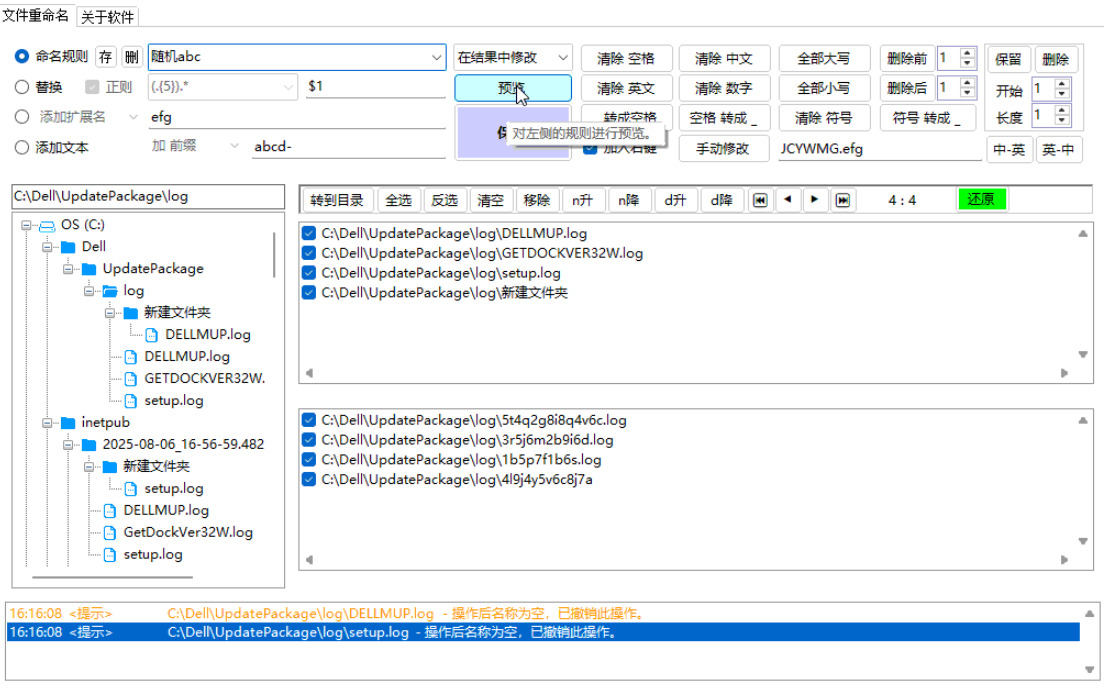Click the GetDockVer32W.log file icon
Screen dimensions: 1104x691
coord(110,533)
